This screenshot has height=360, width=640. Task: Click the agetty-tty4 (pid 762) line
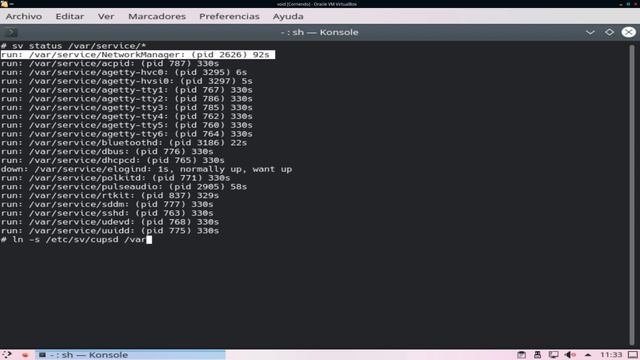coord(127,116)
